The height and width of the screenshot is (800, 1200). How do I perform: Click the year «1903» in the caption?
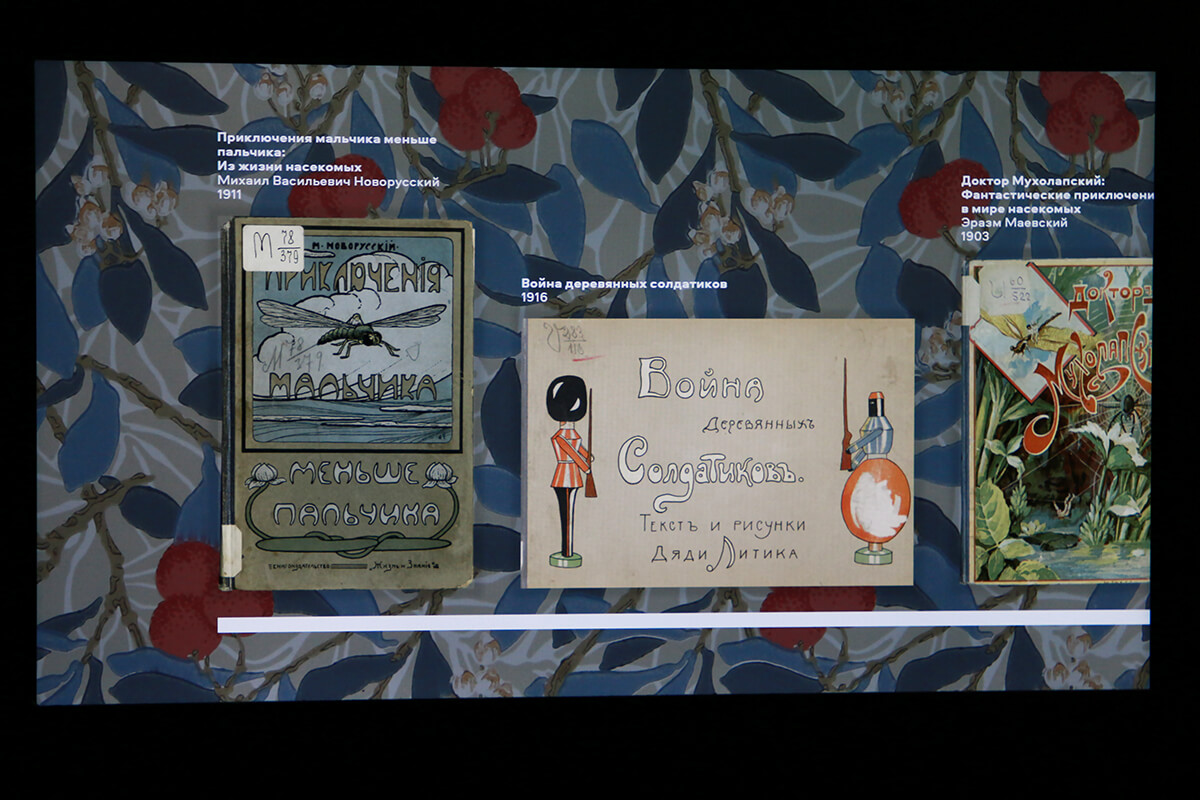point(975,237)
